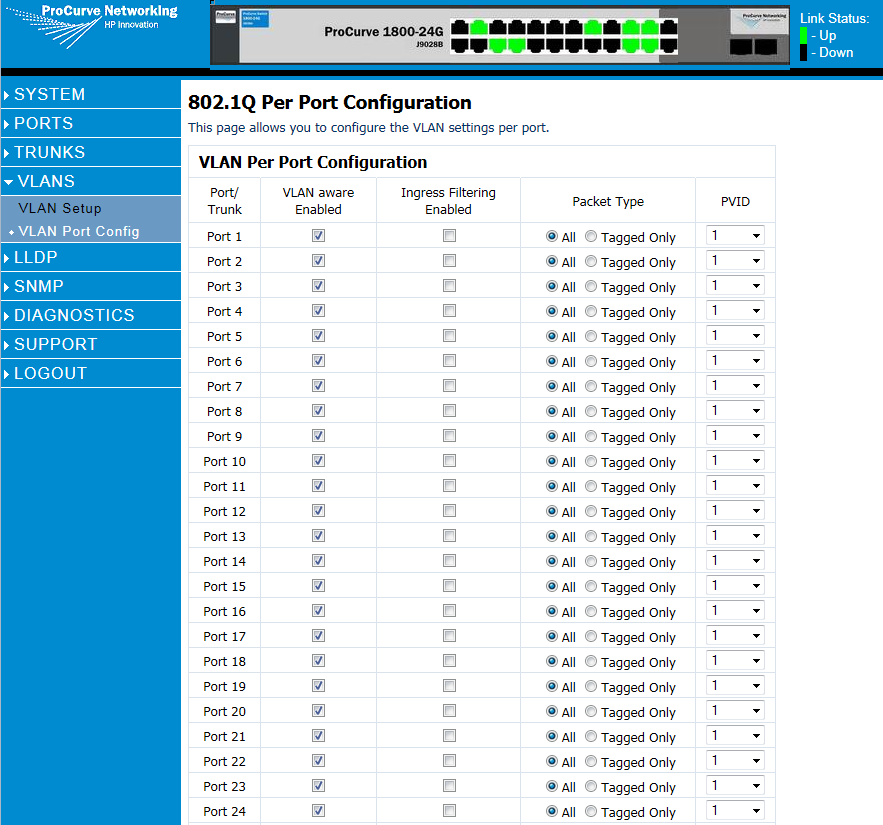Click the Ingress Filtering Enabled column header

pos(448,201)
